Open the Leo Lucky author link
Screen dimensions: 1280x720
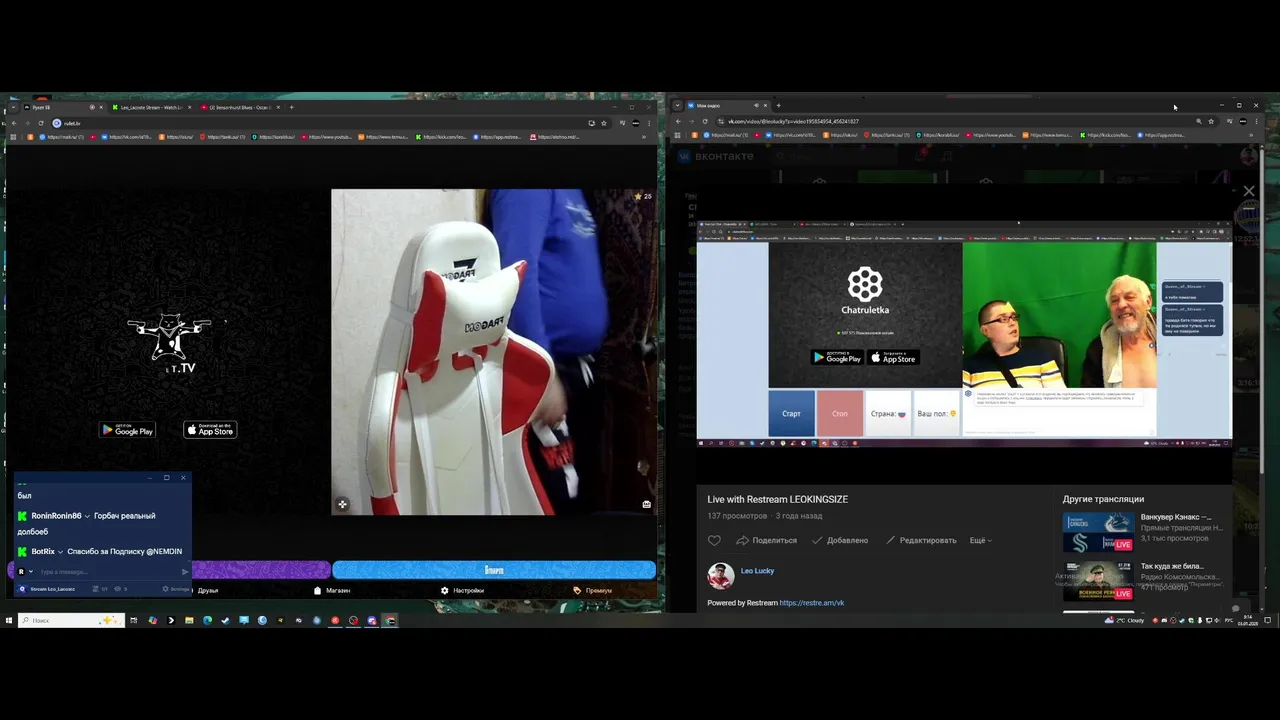757,571
